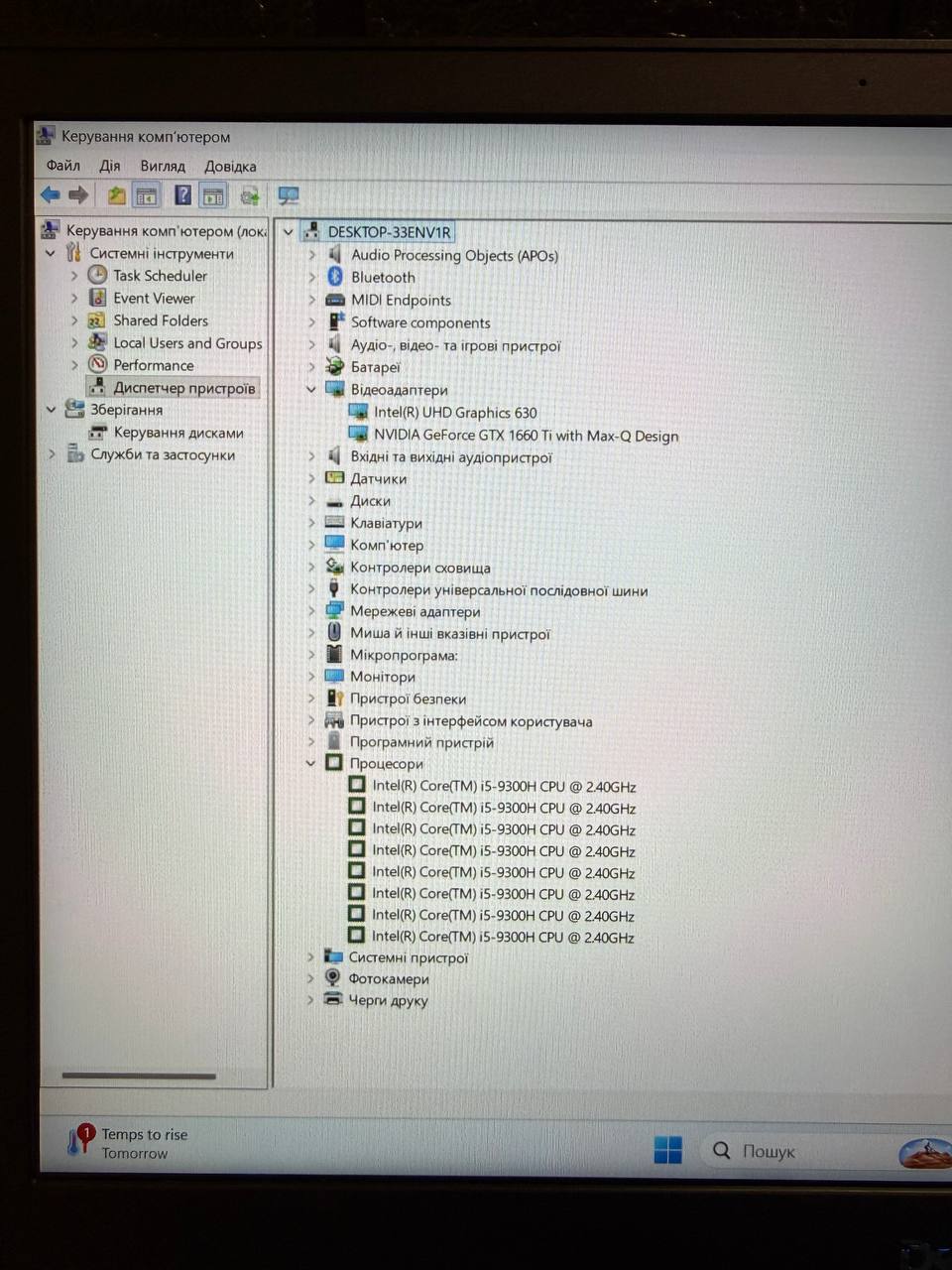This screenshot has width=952, height=1270.
Task: Click the Миша й інші вказівні пристрої icon
Action: (x=334, y=633)
